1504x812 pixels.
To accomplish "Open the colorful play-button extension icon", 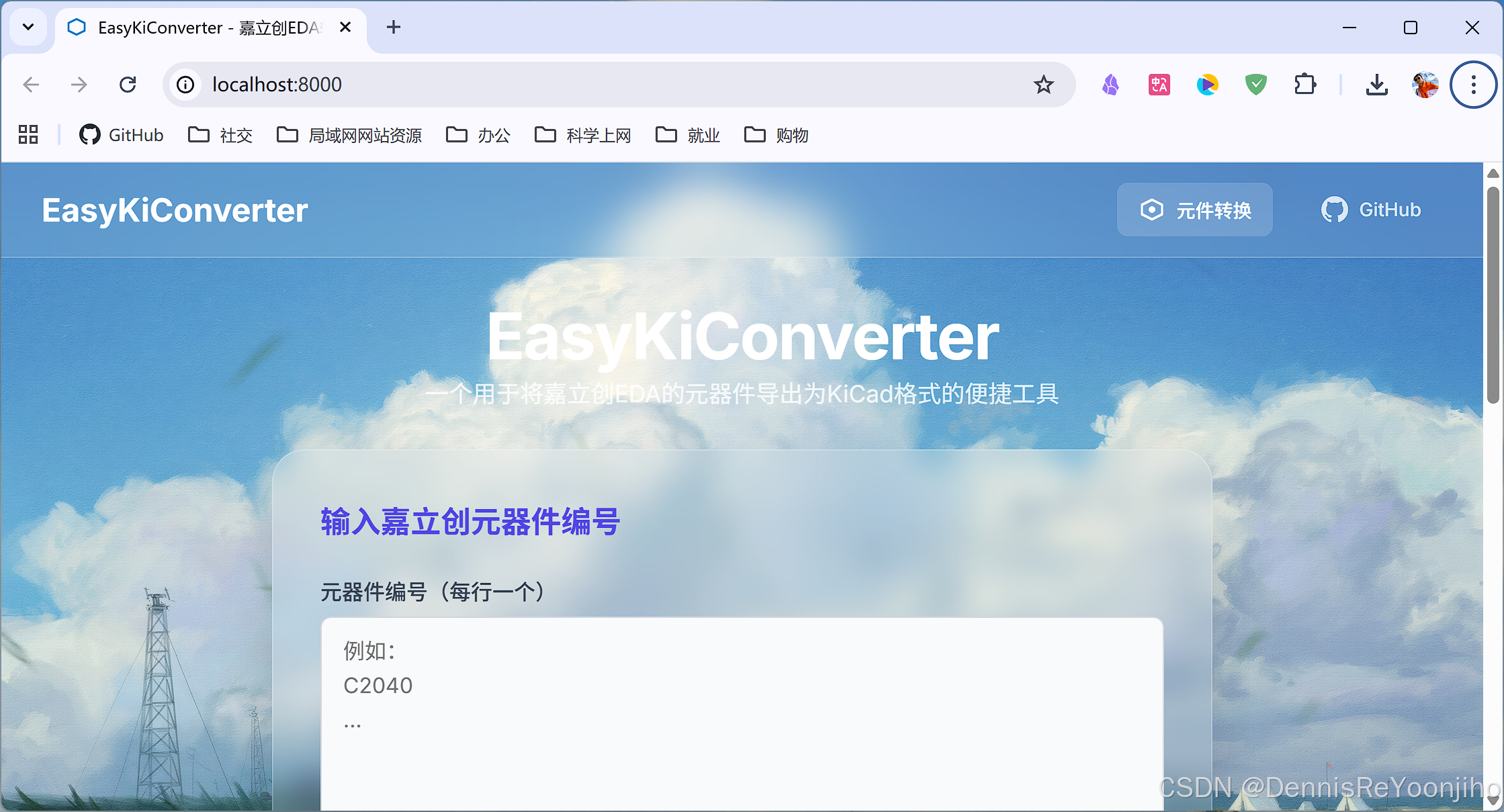I will pyautogui.click(x=1207, y=85).
